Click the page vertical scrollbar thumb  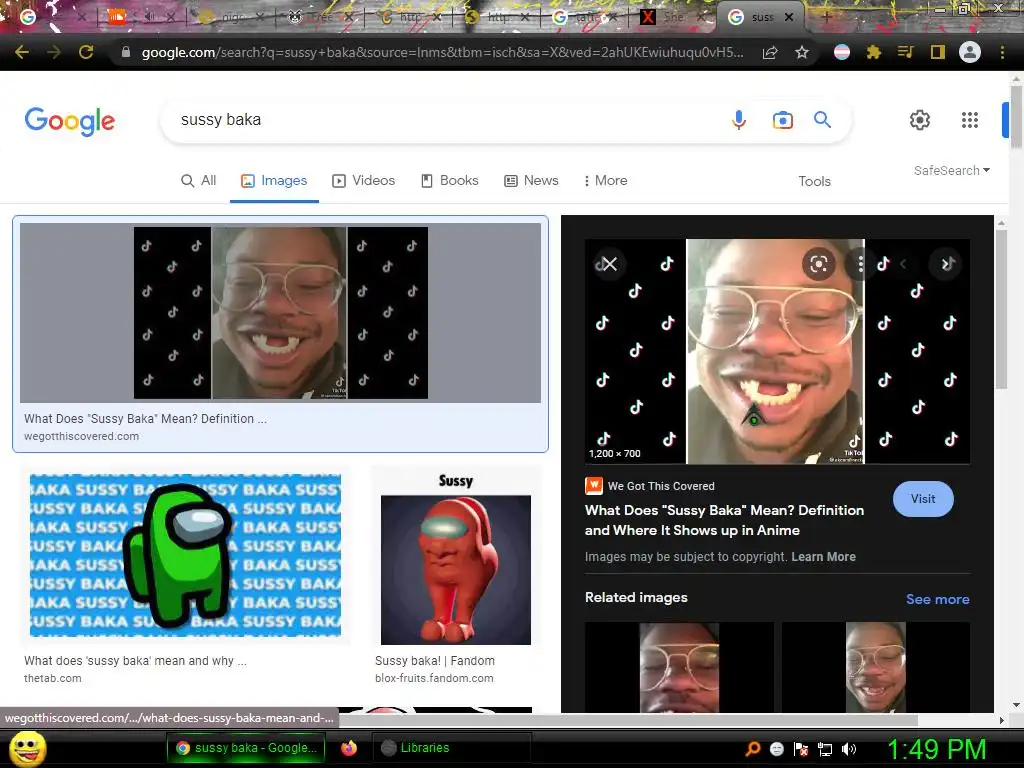point(1016,116)
